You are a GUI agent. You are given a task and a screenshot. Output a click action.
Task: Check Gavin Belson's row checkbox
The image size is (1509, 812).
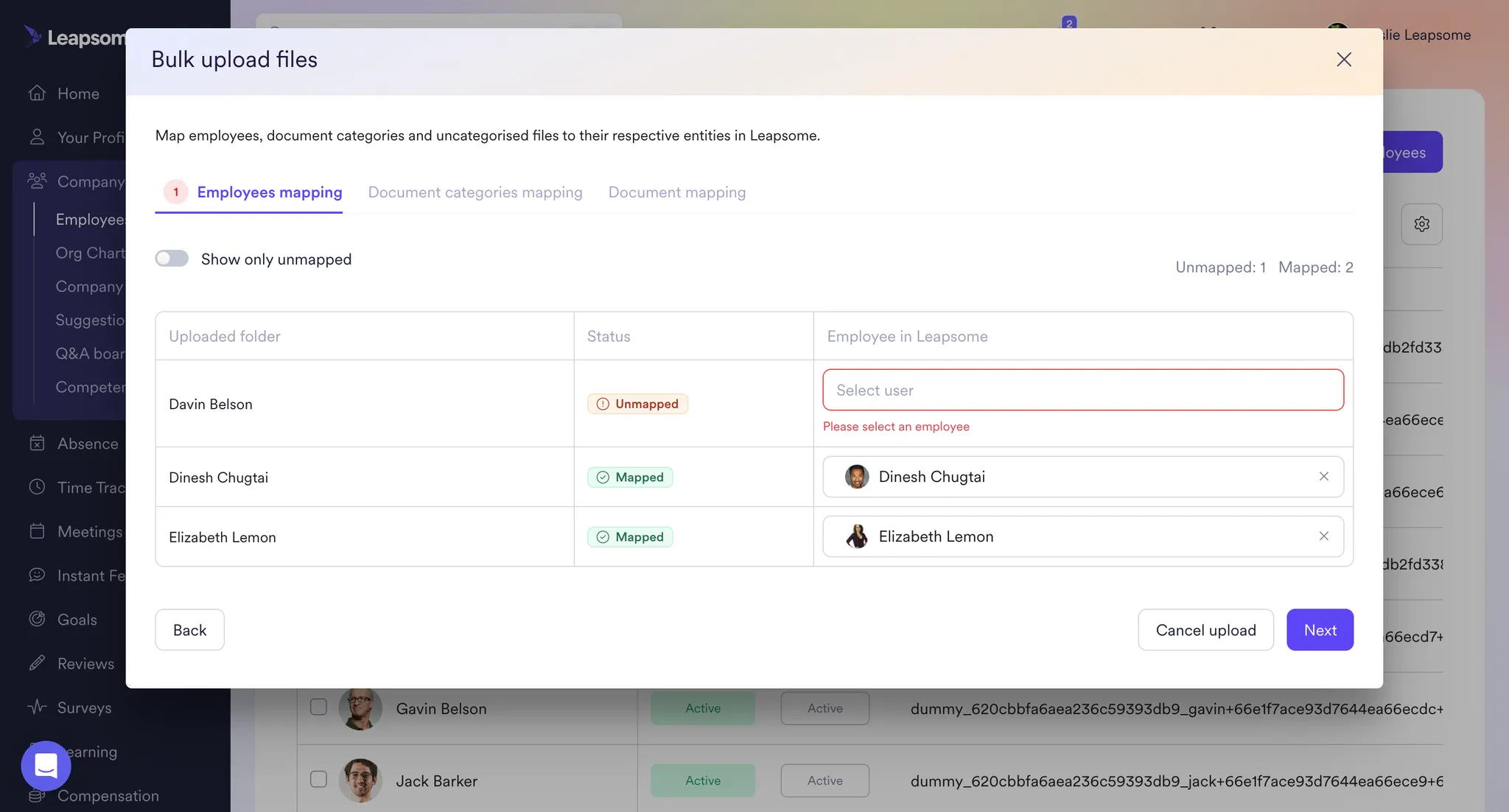318,707
